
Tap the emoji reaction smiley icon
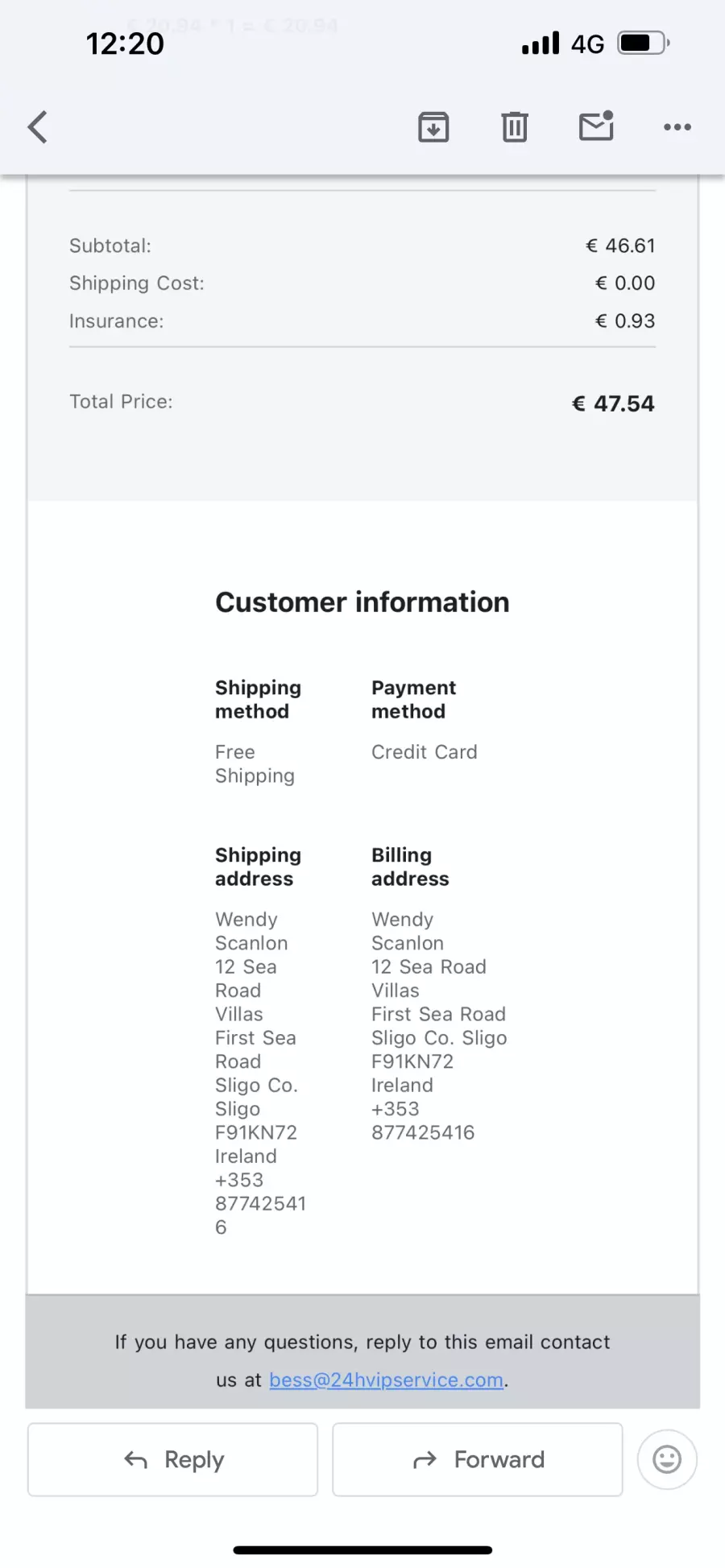coord(666,1459)
